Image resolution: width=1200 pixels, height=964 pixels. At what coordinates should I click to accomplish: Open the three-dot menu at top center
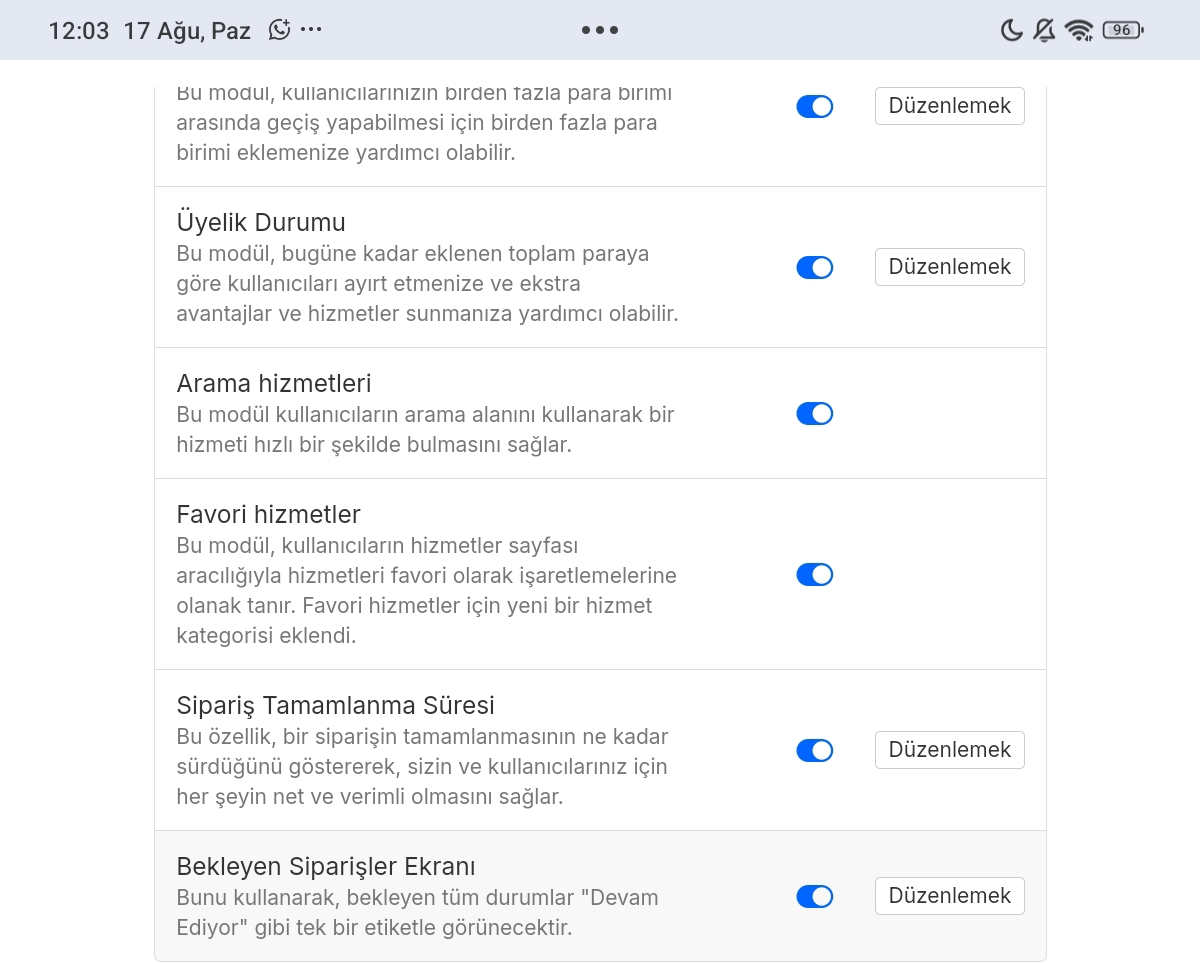click(600, 30)
